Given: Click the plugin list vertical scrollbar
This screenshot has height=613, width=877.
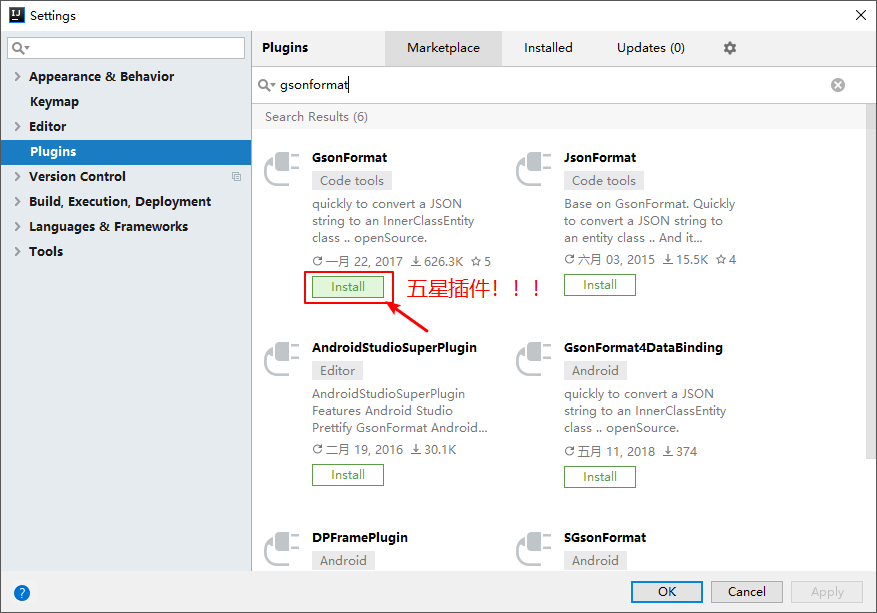Looking at the screenshot, I should tap(871, 280).
